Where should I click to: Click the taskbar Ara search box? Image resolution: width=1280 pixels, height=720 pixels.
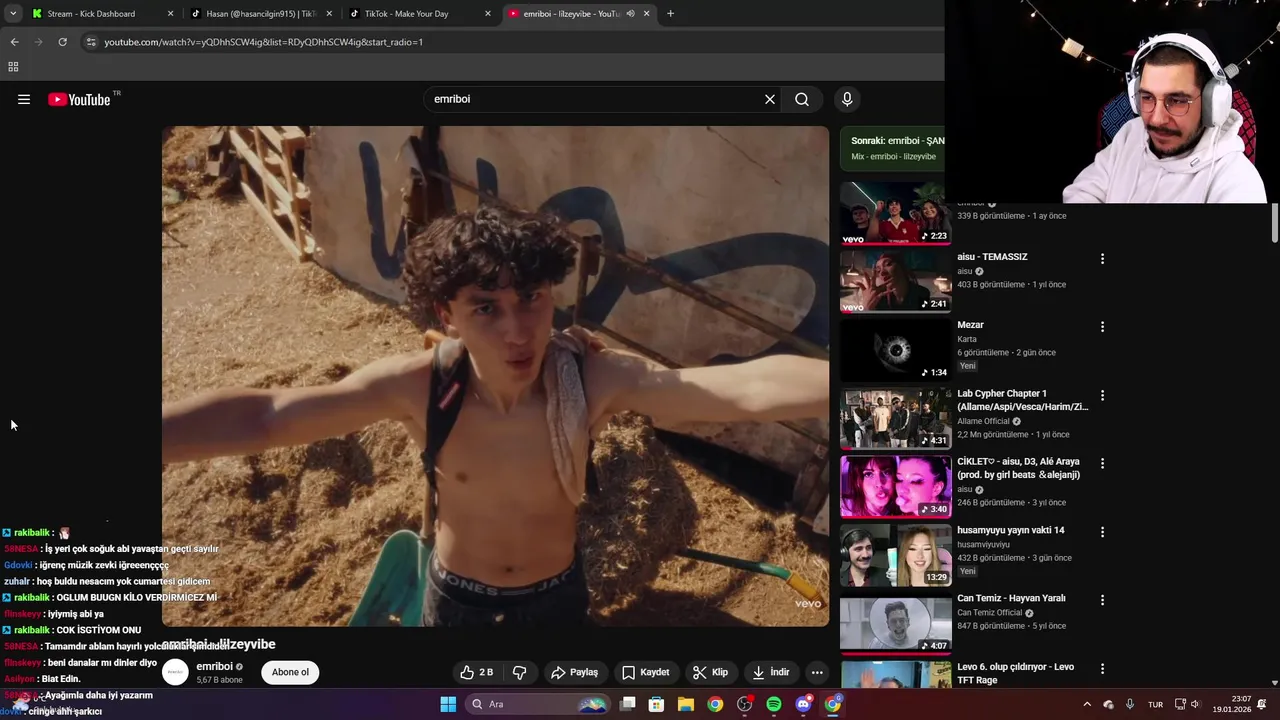pos(537,704)
